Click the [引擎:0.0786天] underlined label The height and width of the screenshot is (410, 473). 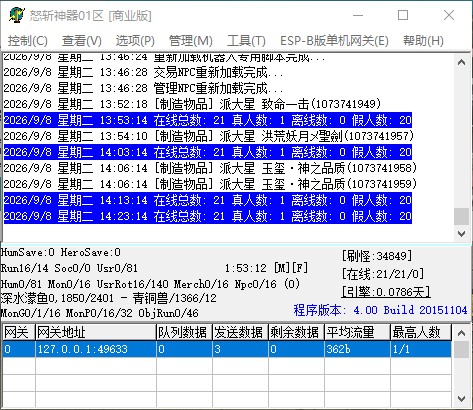pyautogui.click(x=386, y=292)
